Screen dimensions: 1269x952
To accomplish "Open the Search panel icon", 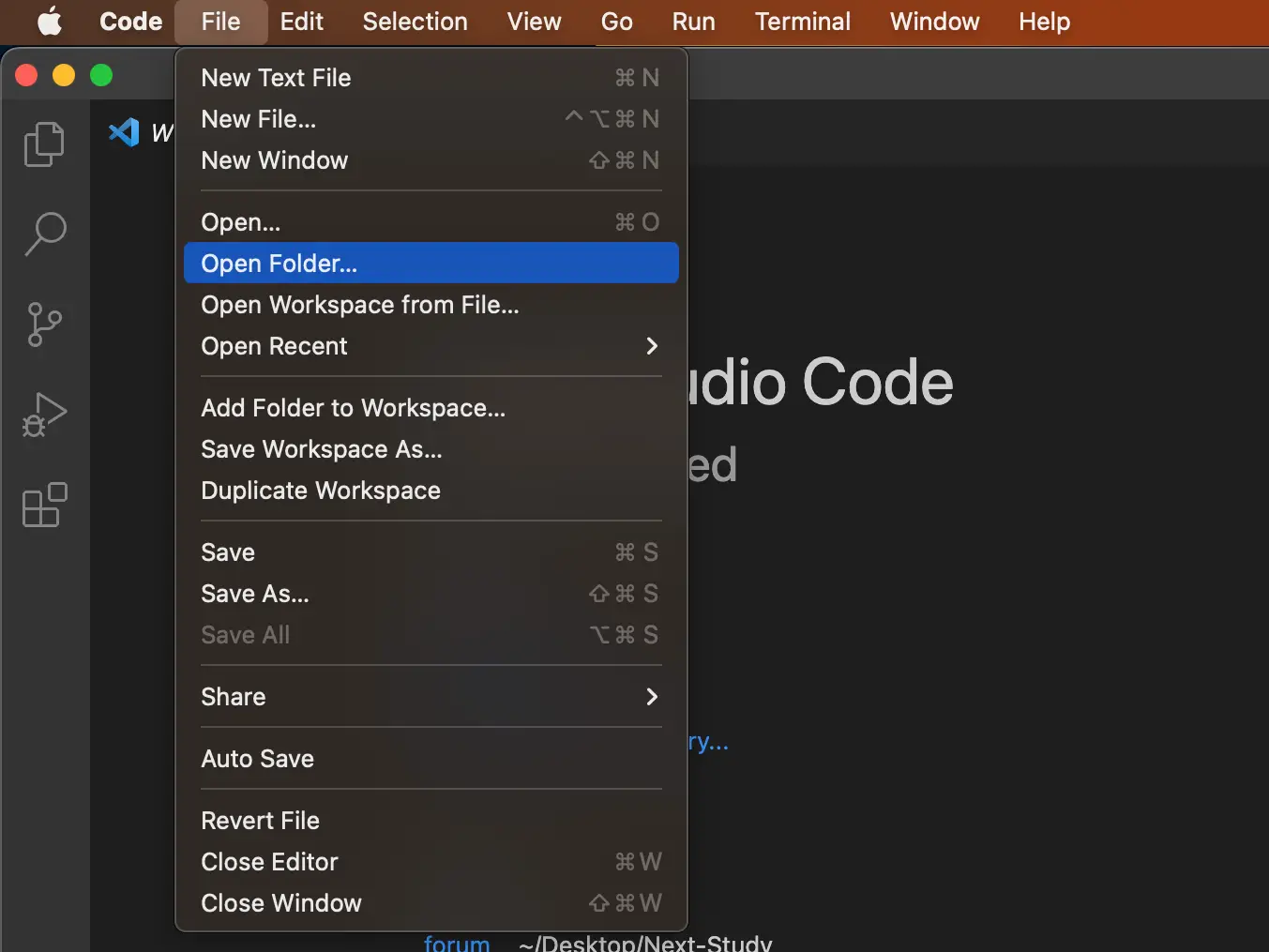I will (x=43, y=234).
